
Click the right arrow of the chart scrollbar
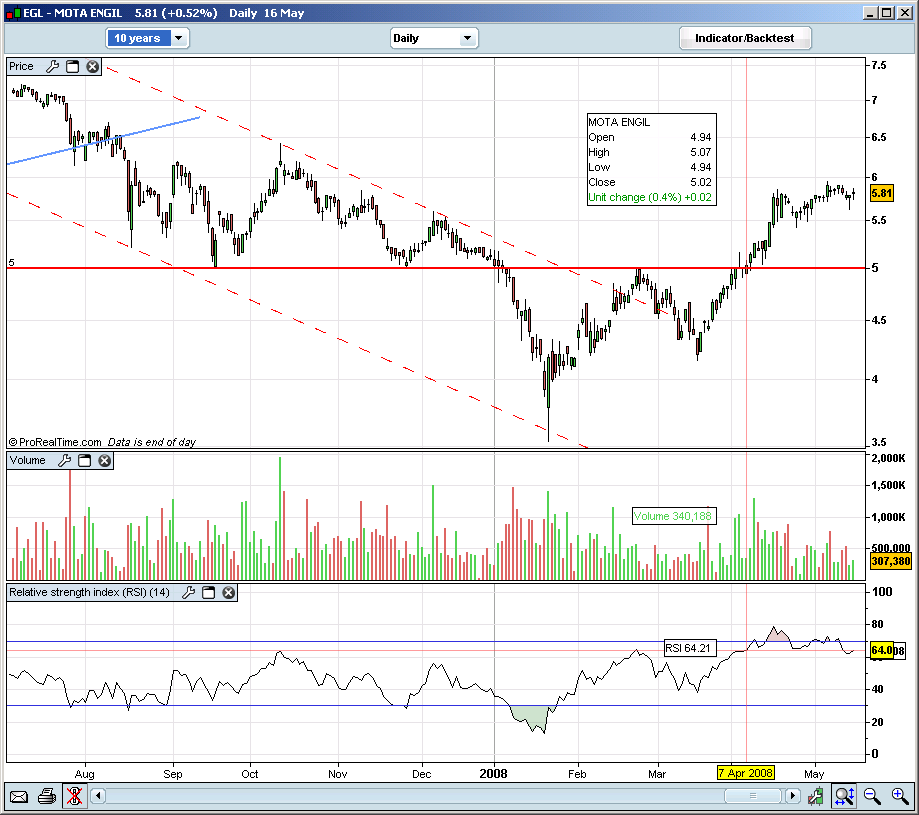[792, 795]
